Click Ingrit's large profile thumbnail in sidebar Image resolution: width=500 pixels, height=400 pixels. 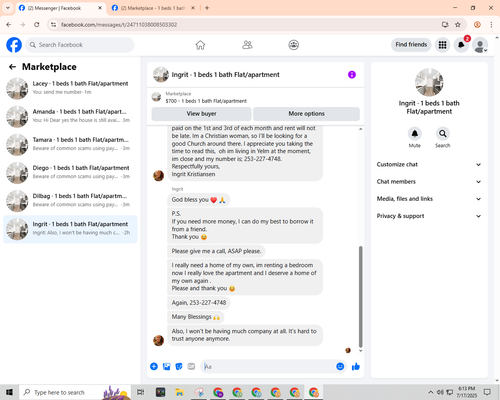point(429,82)
